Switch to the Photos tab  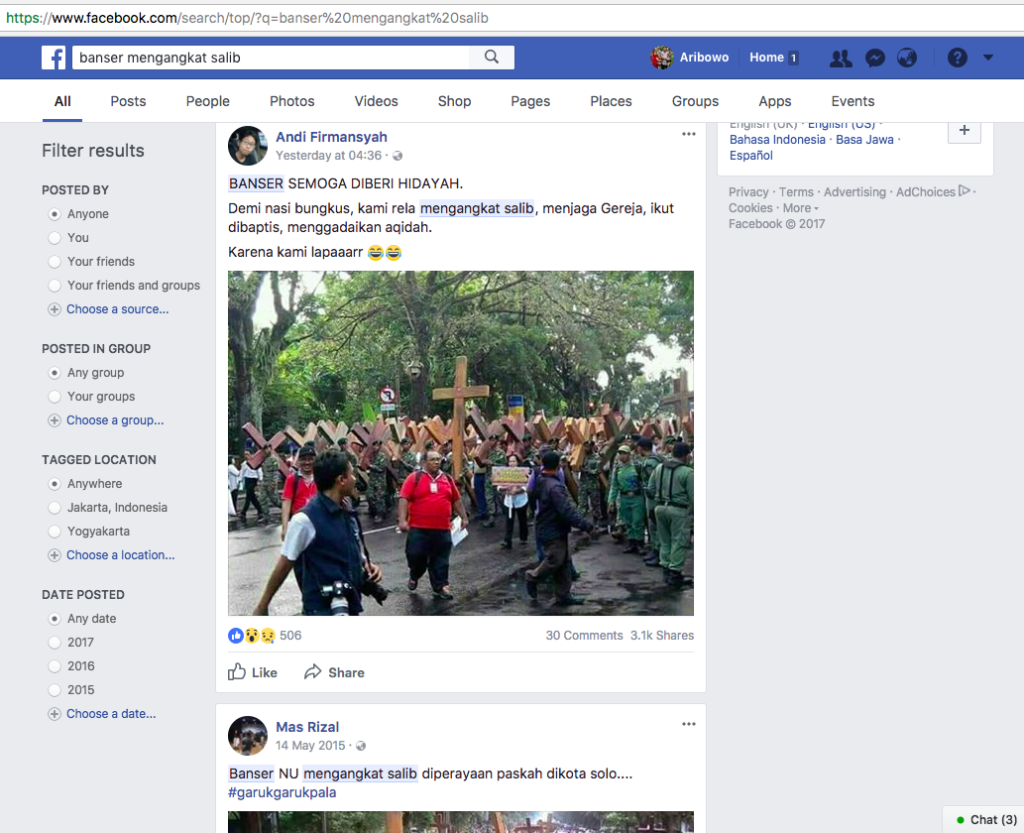[x=292, y=101]
